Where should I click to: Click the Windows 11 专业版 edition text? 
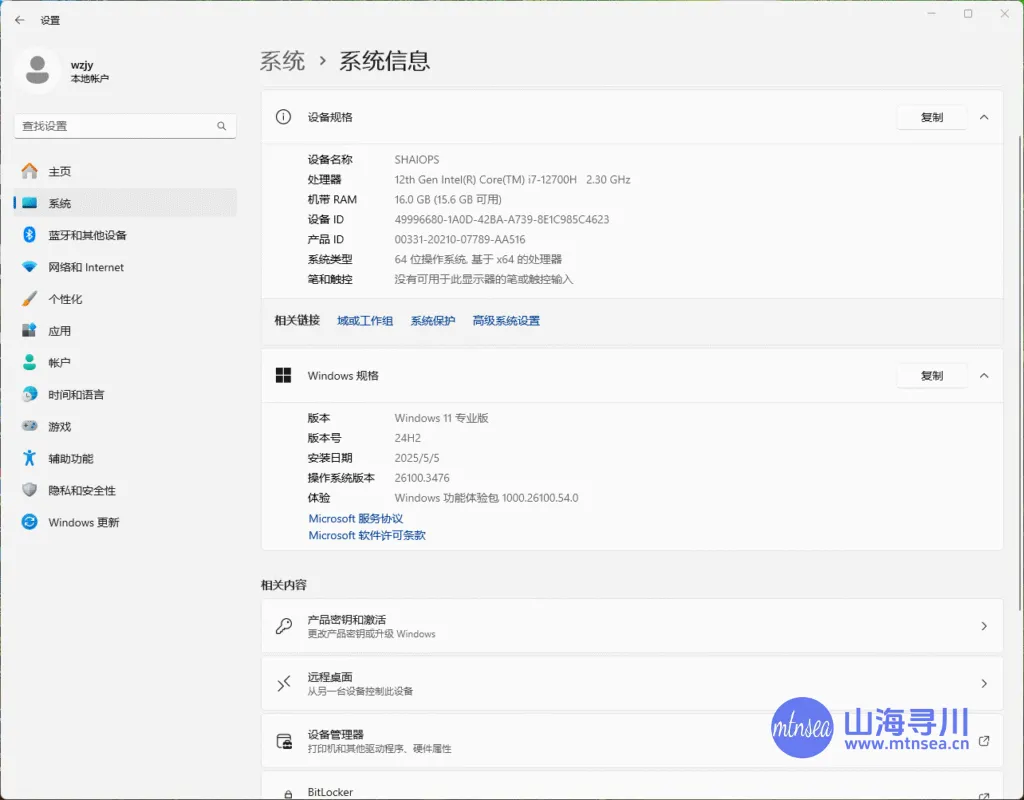click(441, 418)
